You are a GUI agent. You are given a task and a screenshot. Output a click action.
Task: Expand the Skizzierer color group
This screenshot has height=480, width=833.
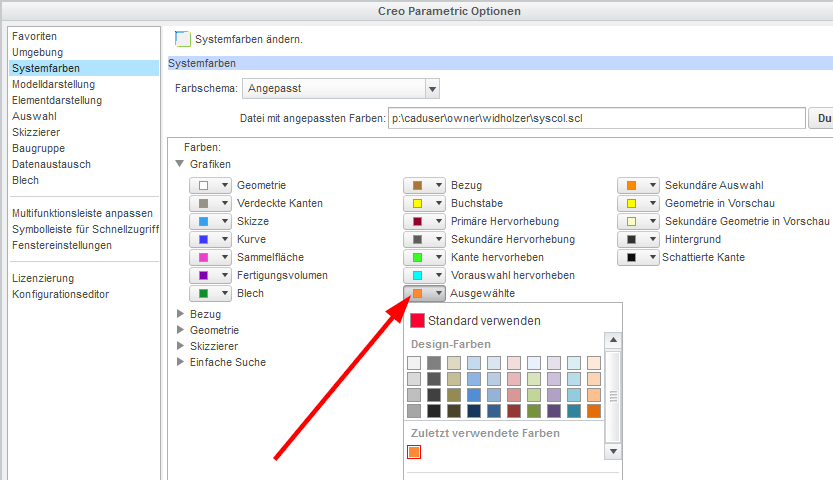(x=181, y=345)
